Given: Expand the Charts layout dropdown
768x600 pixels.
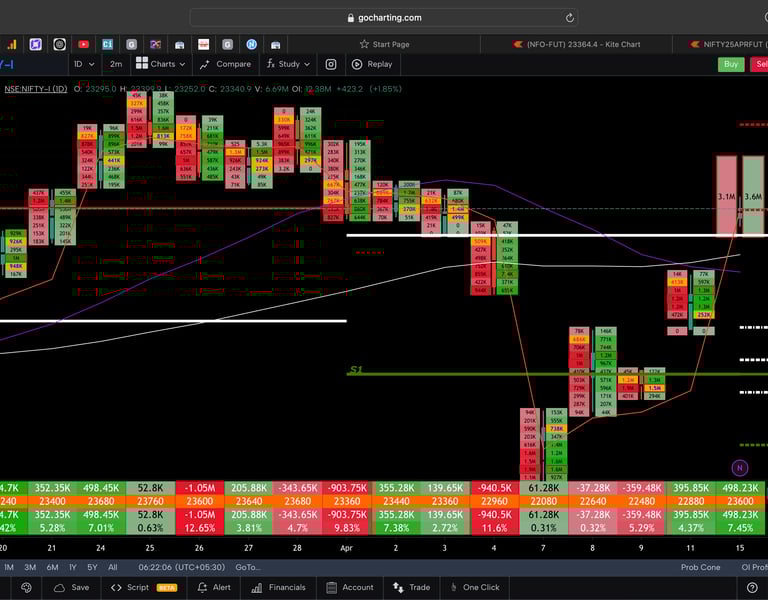Looking at the screenshot, I should point(161,64).
